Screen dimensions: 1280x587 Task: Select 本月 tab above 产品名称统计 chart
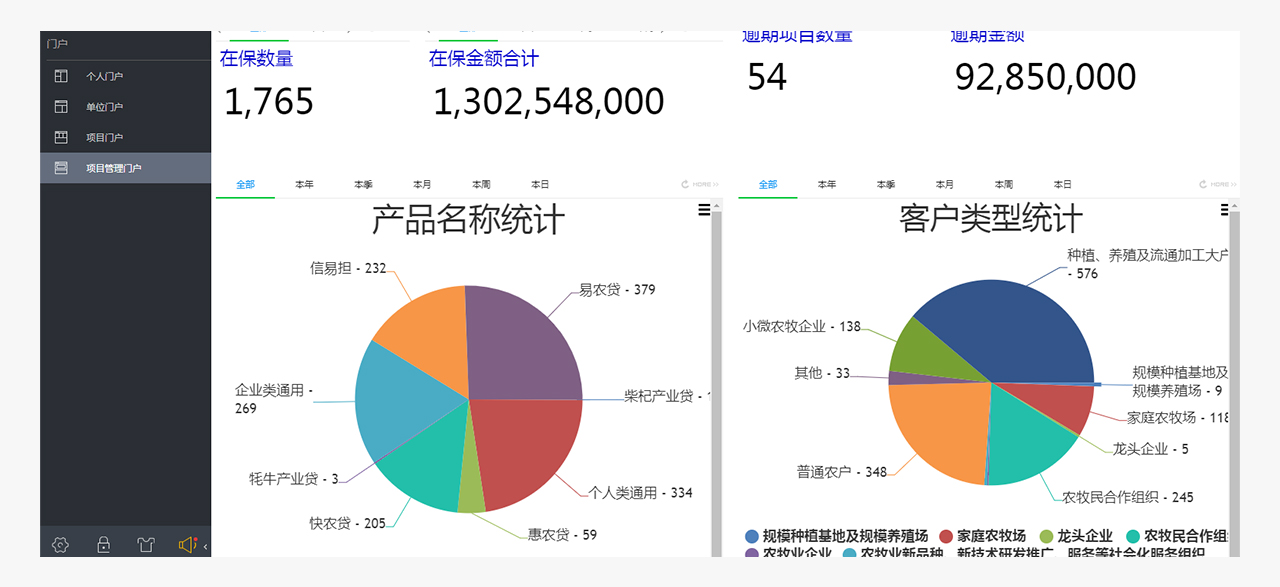[422, 185]
